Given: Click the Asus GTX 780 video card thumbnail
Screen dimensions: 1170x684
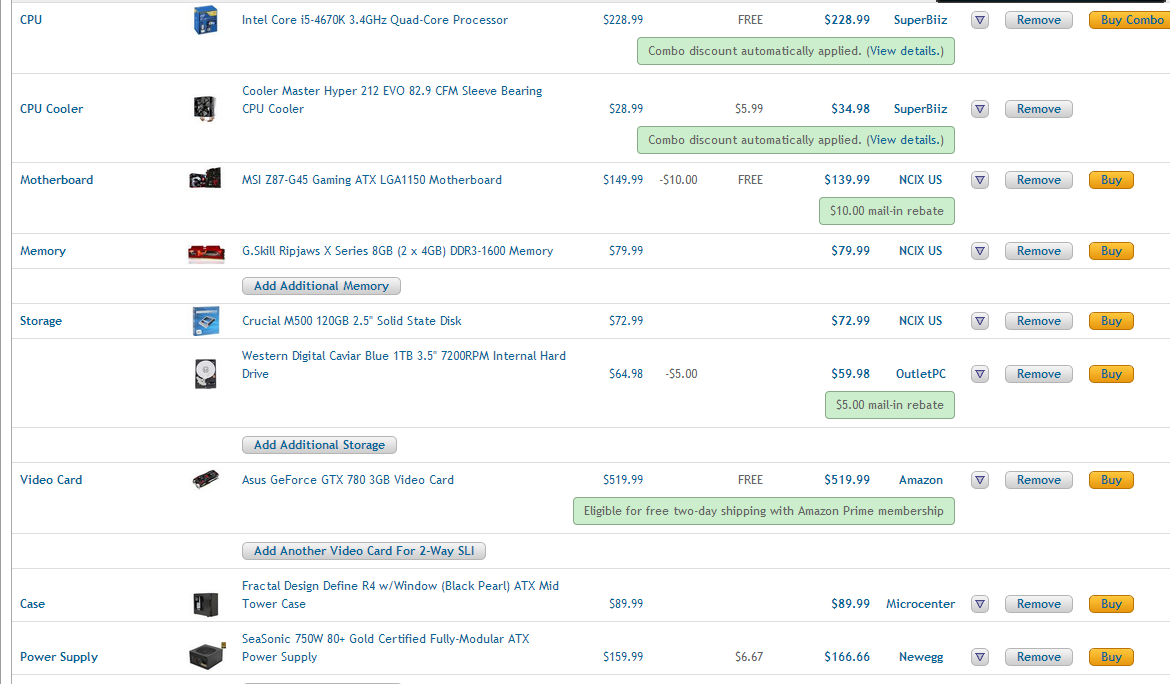Looking at the screenshot, I should [205, 479].
